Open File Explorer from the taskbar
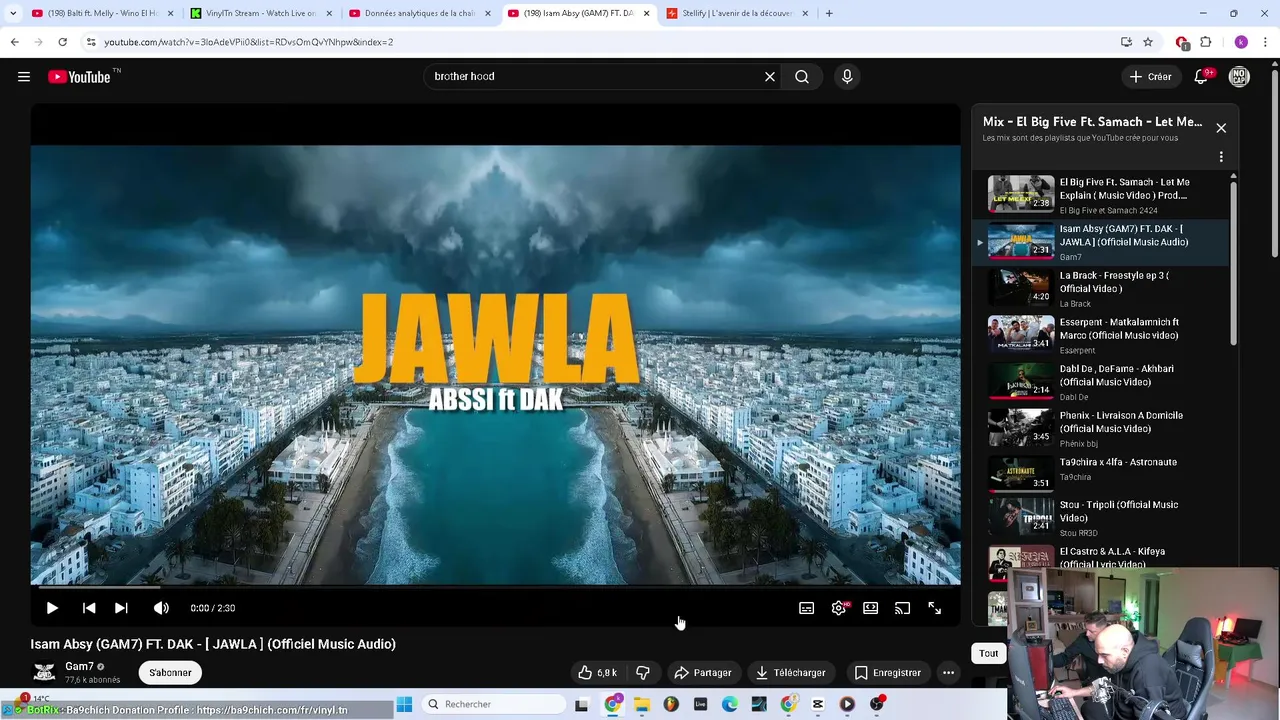Screen dimensions: 1280x720 pos(642,704)
